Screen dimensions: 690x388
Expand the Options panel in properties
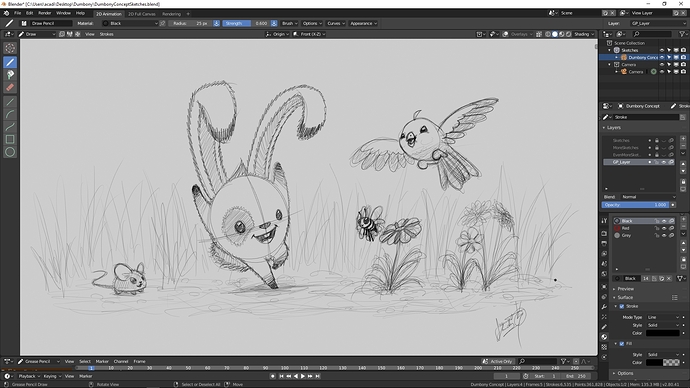[x=624, y=373]
